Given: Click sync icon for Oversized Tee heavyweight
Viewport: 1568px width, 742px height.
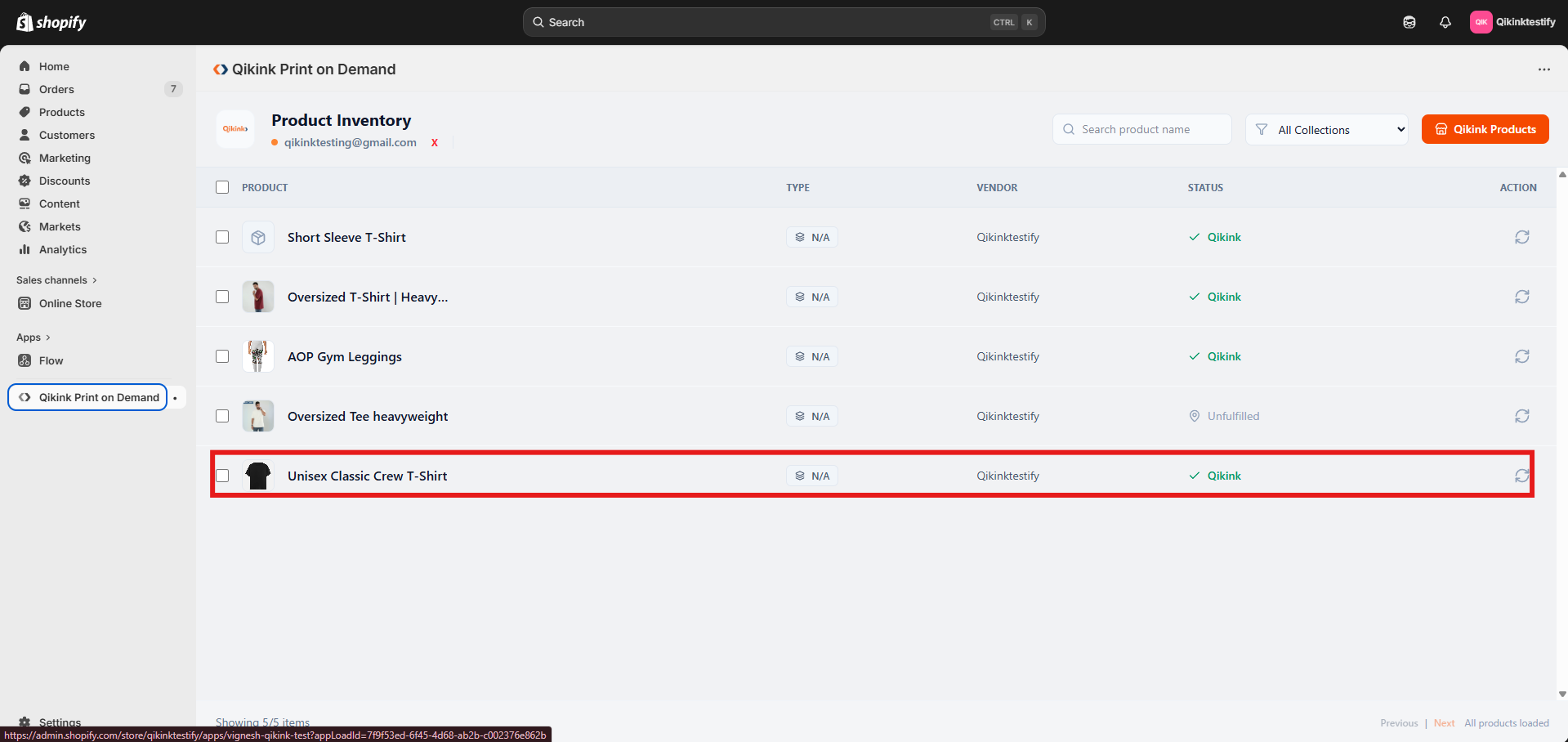Looking at the screenshot, I should 1521,416.
